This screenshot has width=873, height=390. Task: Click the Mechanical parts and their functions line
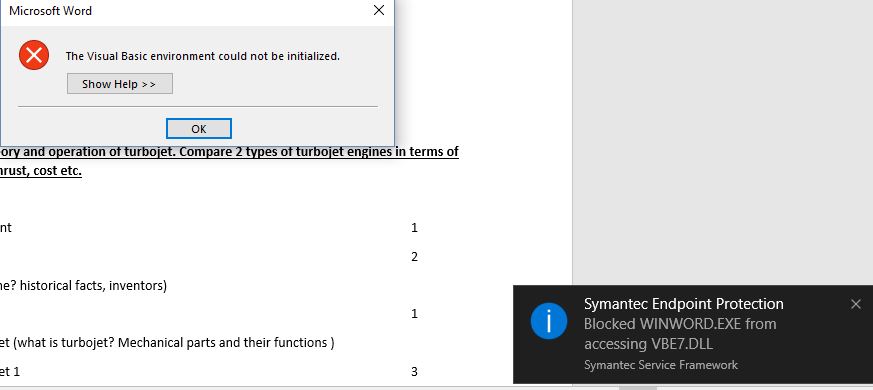(x=167, y=343)
